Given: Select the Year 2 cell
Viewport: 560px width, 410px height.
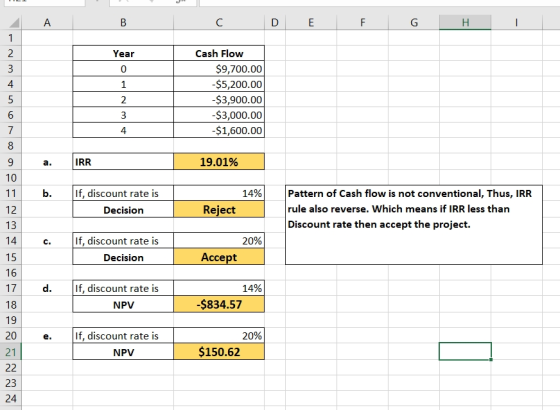Looking at the screenshot, I should click(123, 99).
